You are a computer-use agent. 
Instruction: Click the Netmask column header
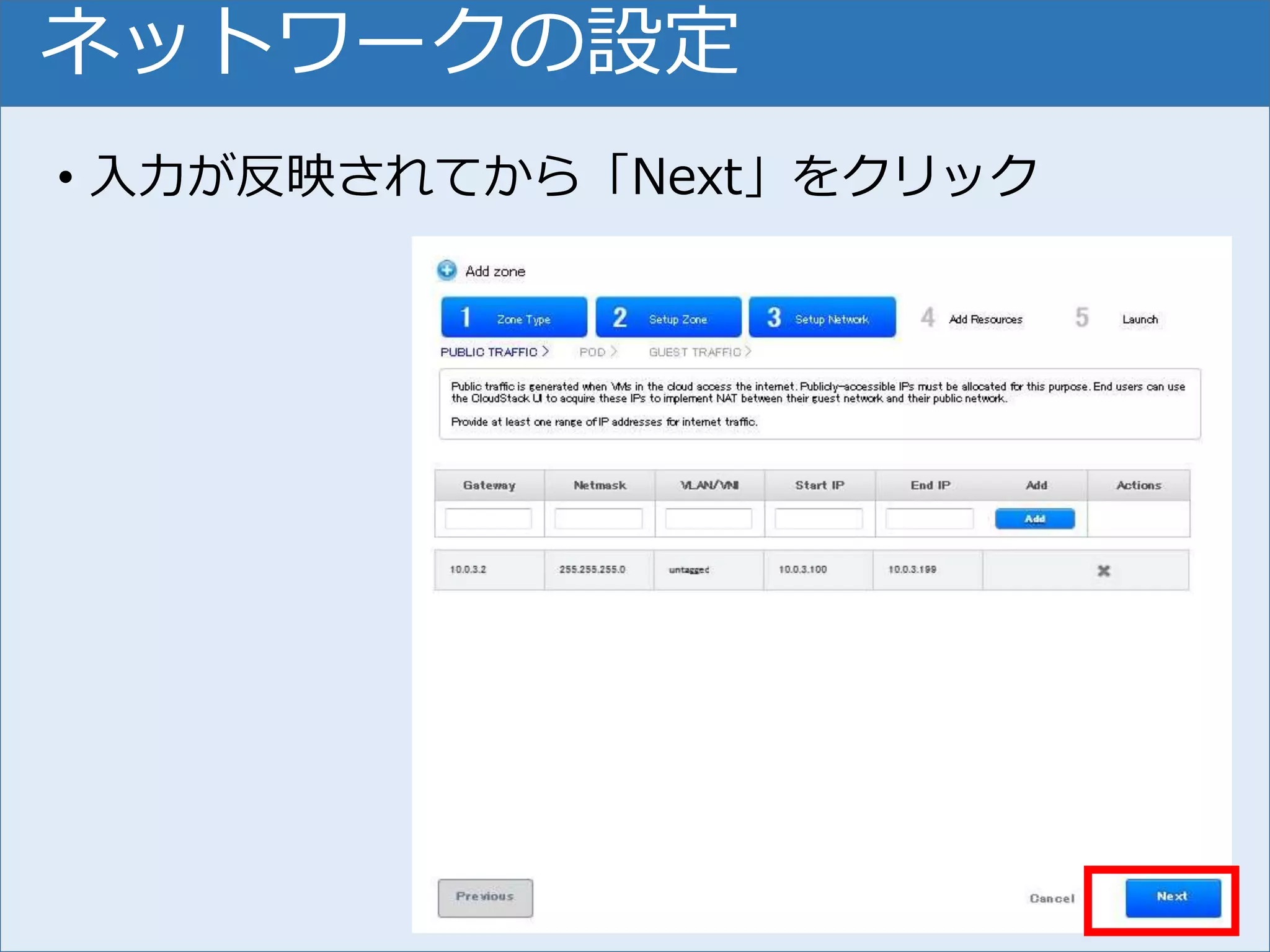600,485
